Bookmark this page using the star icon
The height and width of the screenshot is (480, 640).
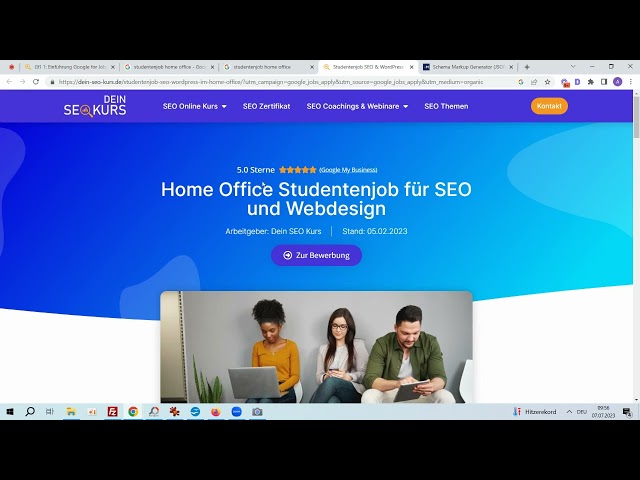tap(547, 82)
